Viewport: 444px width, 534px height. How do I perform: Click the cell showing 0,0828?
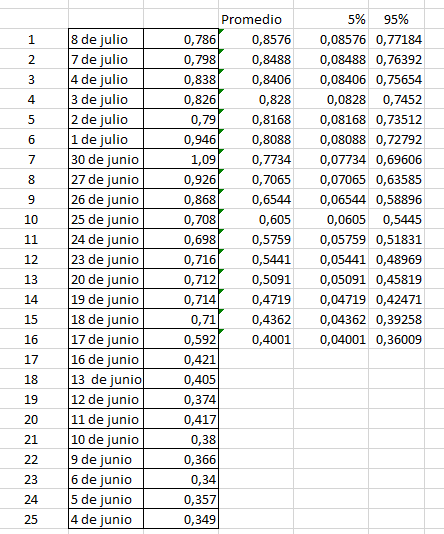331,99
